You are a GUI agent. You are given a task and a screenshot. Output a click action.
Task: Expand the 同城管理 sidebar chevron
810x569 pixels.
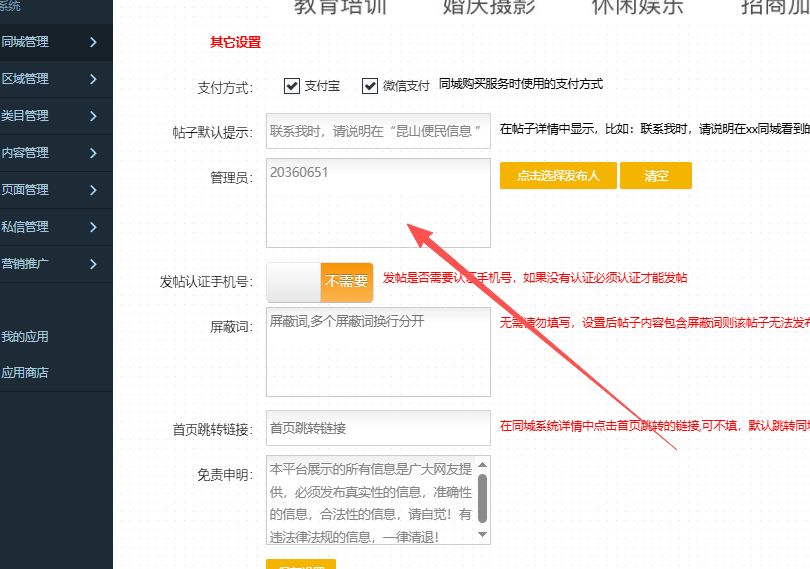[93, 42]
